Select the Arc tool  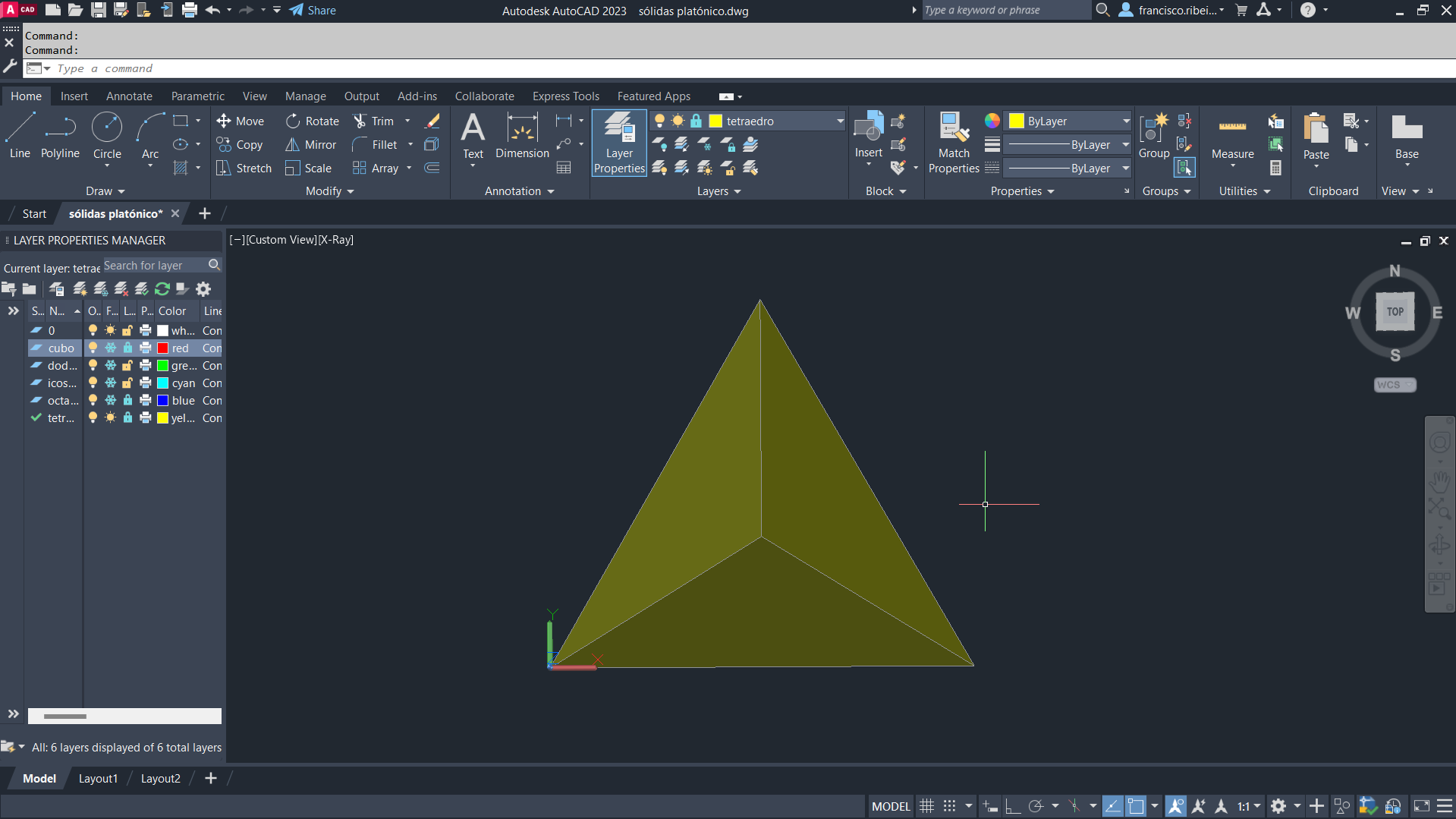[150, 135]
